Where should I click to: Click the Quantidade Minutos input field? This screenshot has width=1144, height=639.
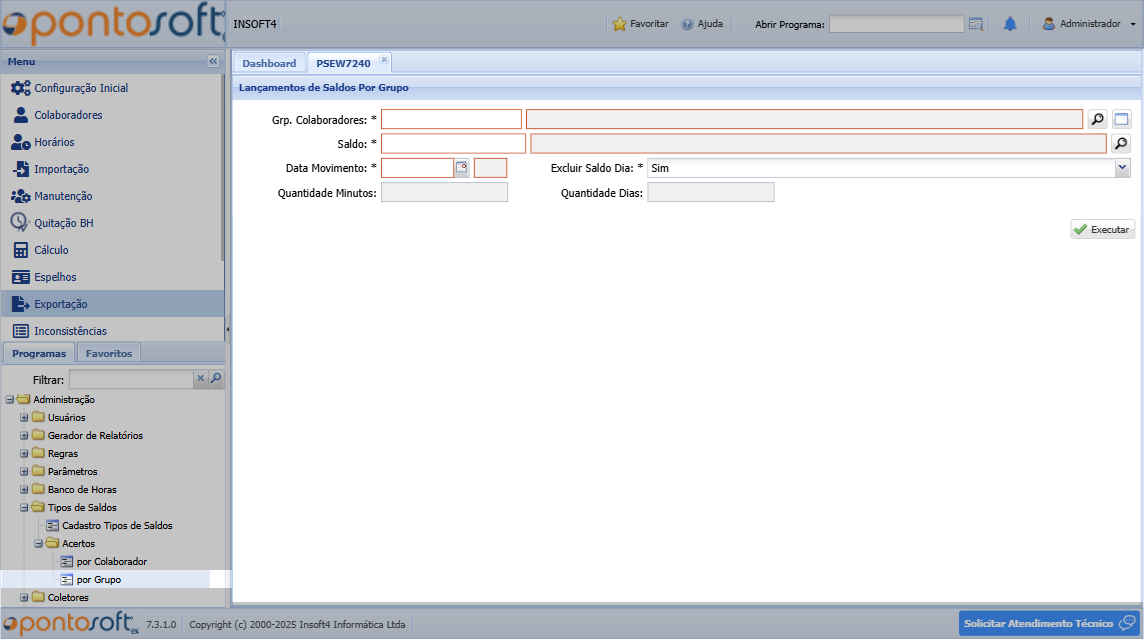pyautogui.click(x=444, y=192)
